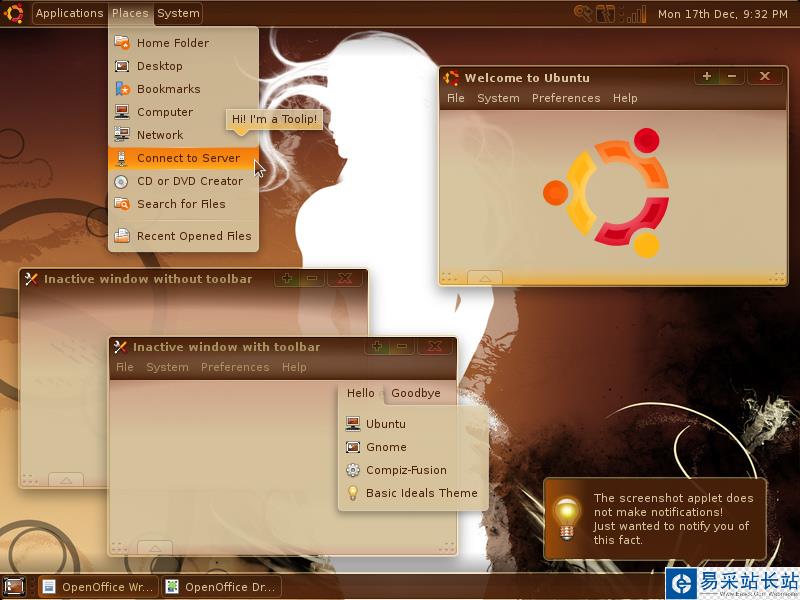Click the Basic Ideals Theme bulb icon
Viewport: 800px width, 600px height.
pos(353,493)
